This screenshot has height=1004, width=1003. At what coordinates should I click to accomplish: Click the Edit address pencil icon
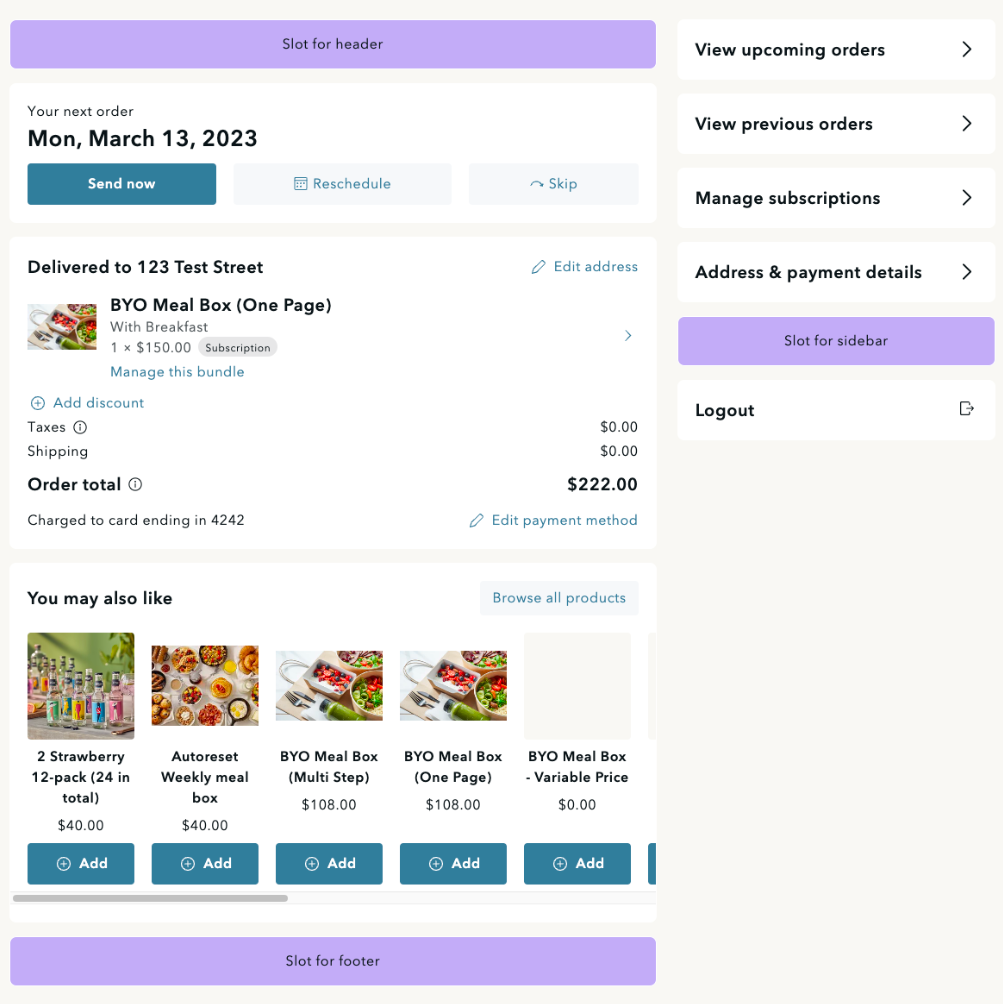(538, 266)
